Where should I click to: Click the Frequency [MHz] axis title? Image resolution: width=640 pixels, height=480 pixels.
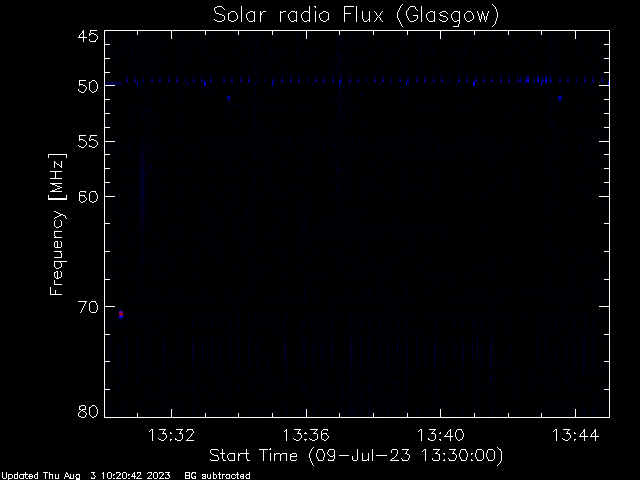pos(57,224)
